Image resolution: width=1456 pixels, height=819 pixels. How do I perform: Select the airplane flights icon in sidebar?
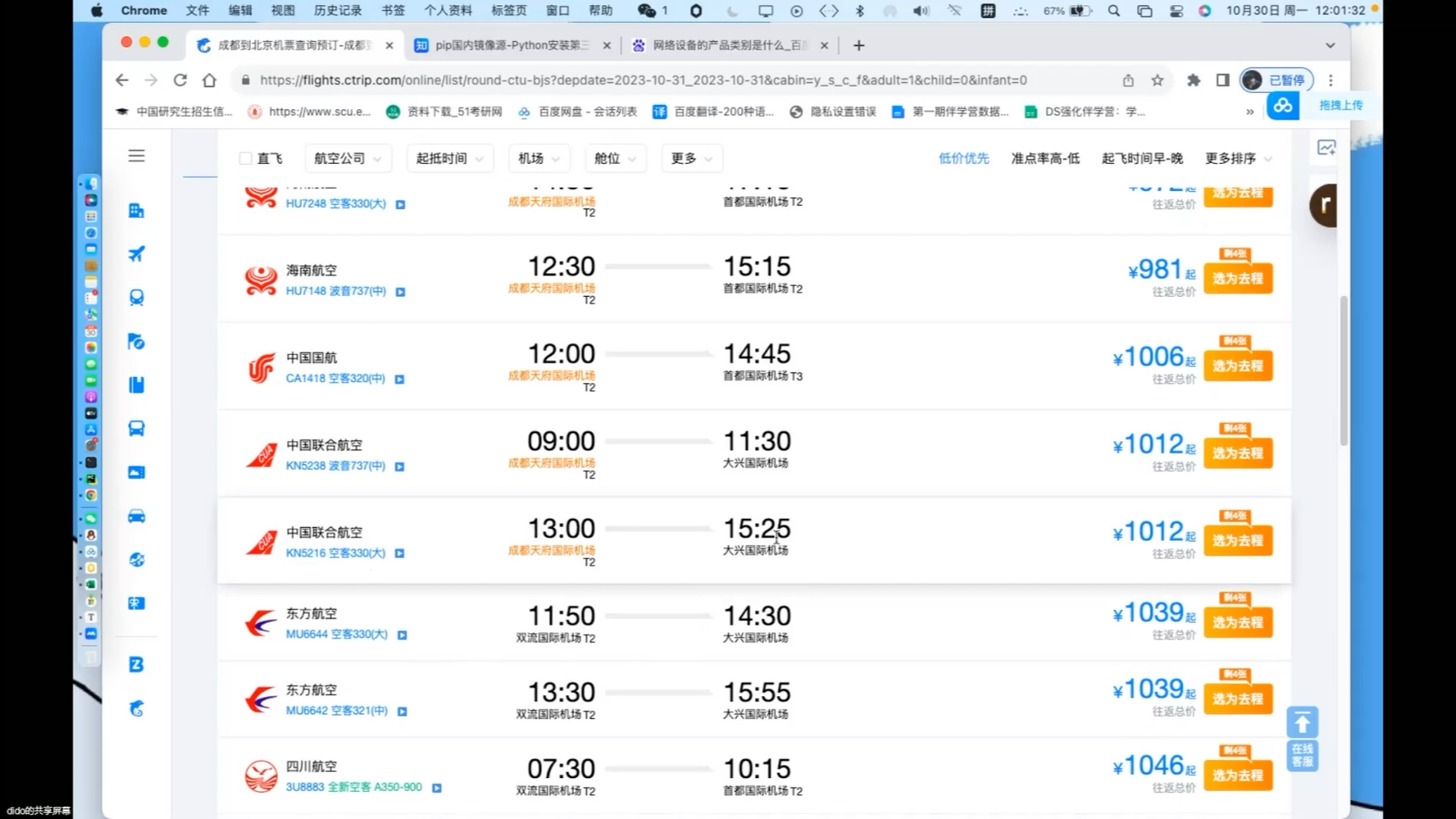point(136,254)
